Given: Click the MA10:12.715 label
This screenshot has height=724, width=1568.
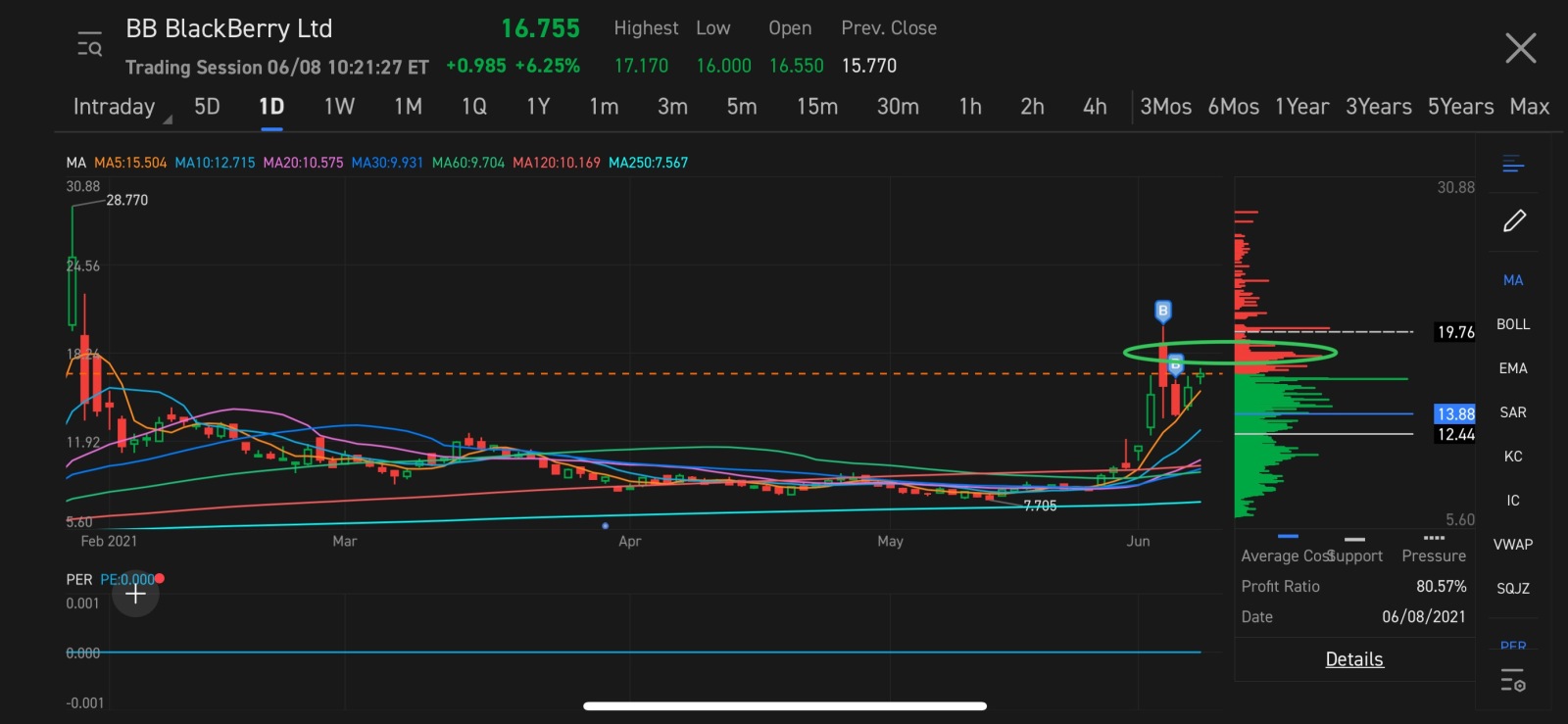Looking at the screenshot, I should (215, 163).
